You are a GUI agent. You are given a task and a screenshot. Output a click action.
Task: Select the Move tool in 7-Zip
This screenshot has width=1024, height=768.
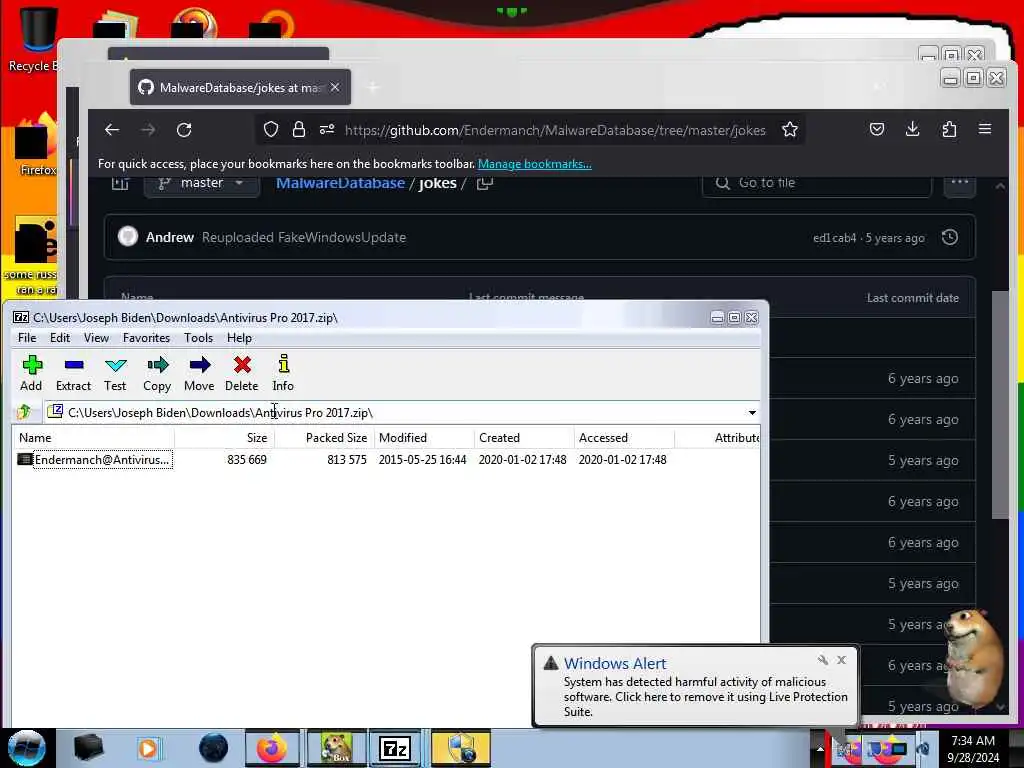[x=199, y=373]
